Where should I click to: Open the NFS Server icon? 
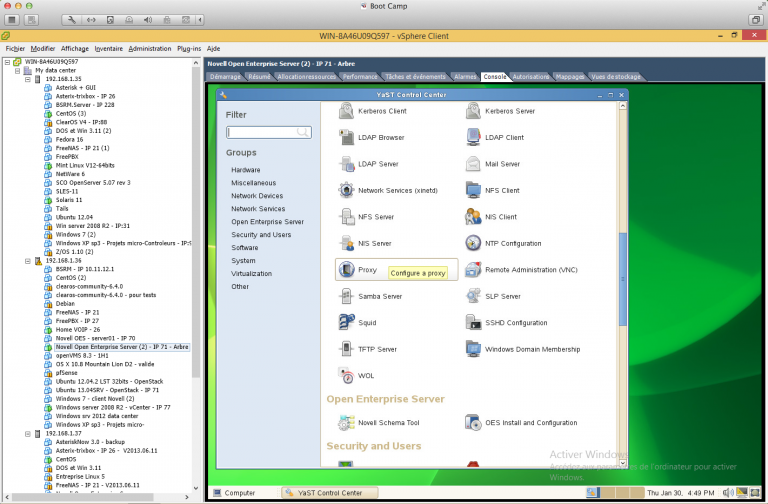point(346,217)
